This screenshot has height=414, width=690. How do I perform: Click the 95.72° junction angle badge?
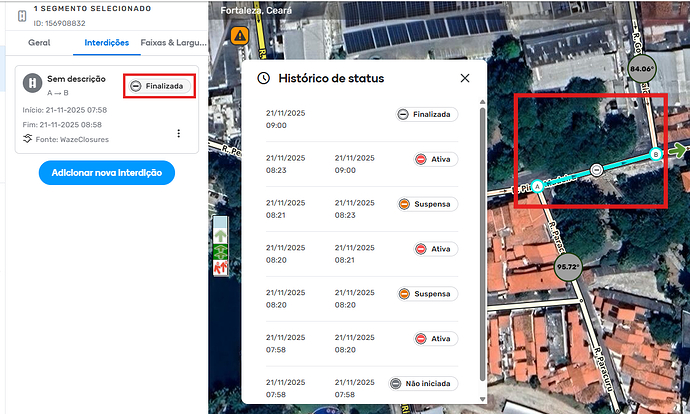point(568,267)
